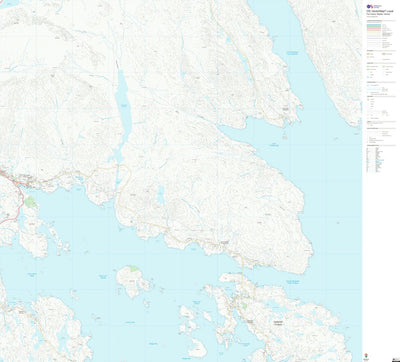Click the green patch on the southern island
Image resolution: width=400 pixels, height=362 pixels.
(245, 305)
